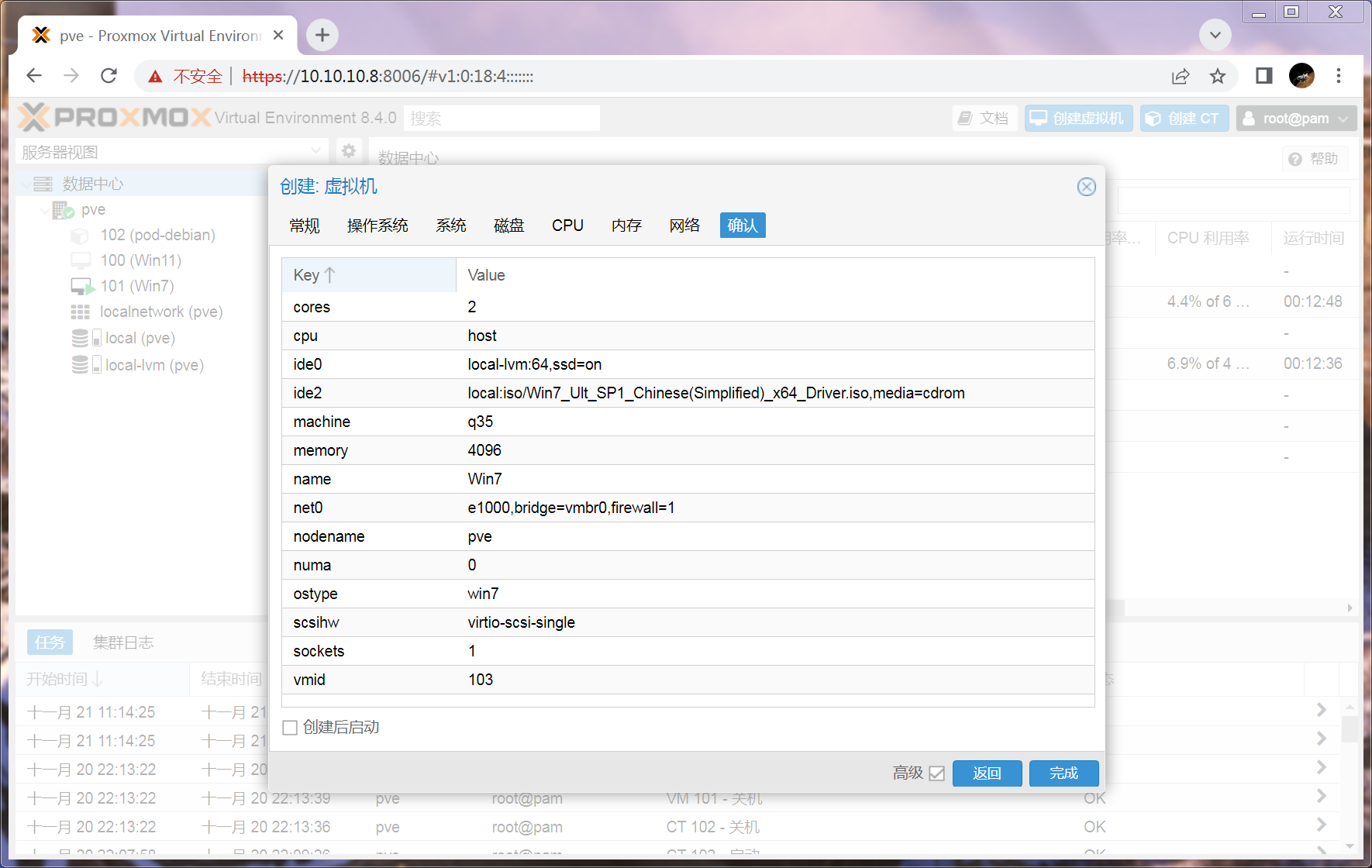1372x868 pixels.
Task: Open a new browser tab with plus icon
Action: coord(322,35)
